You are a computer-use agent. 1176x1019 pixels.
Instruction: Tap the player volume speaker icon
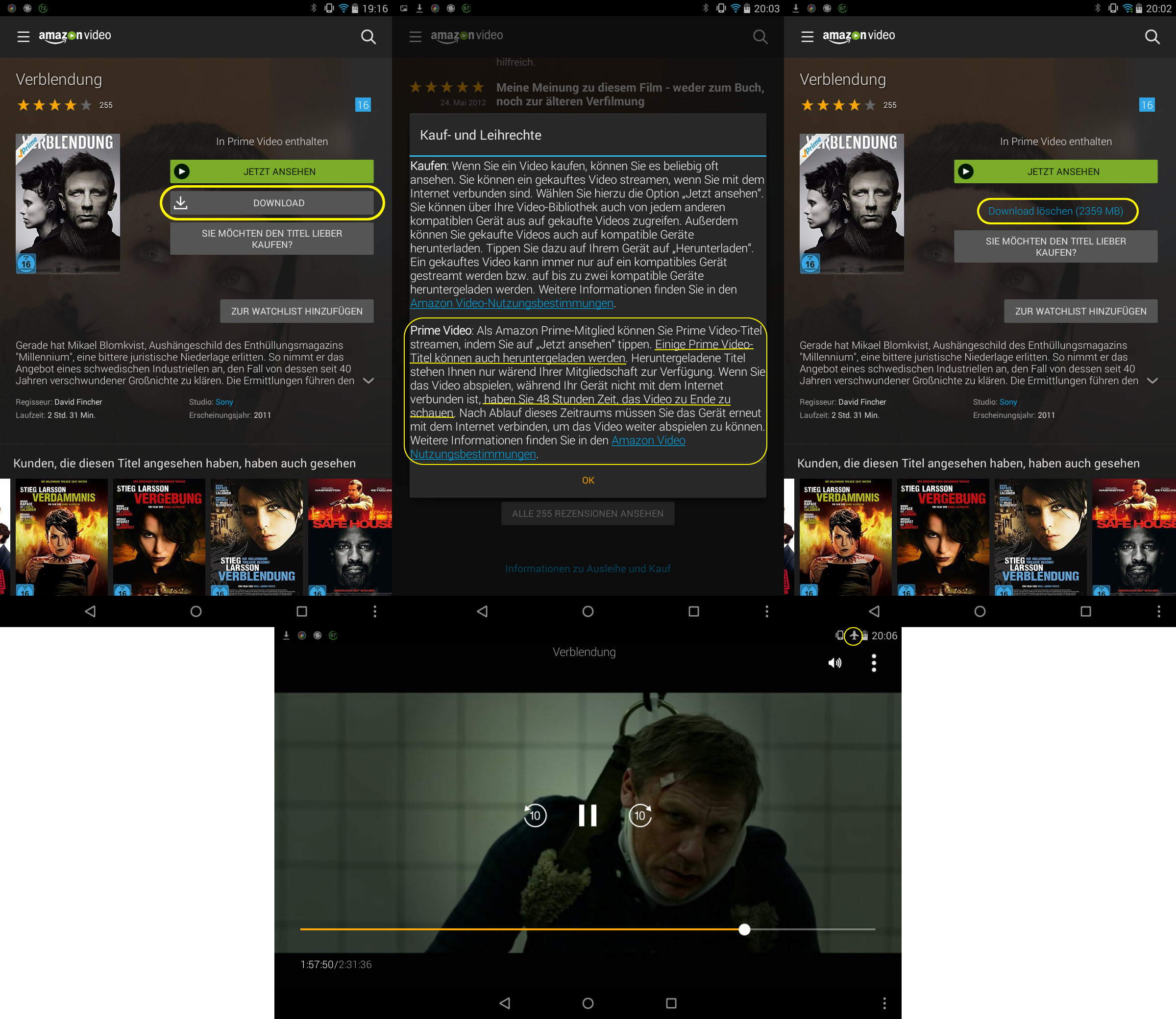(x=835, y=663)
